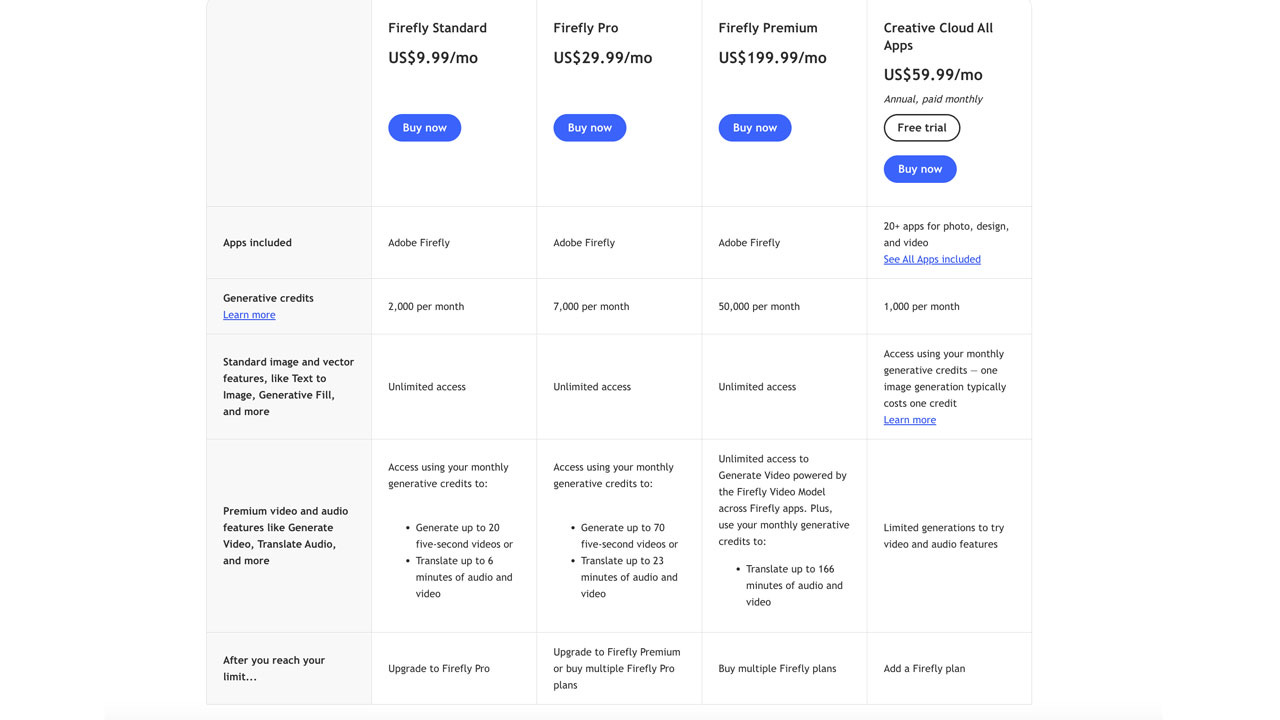Select the Buy multiple Firefly plans text
The image size is (1280, 720).
click(777, 669)
